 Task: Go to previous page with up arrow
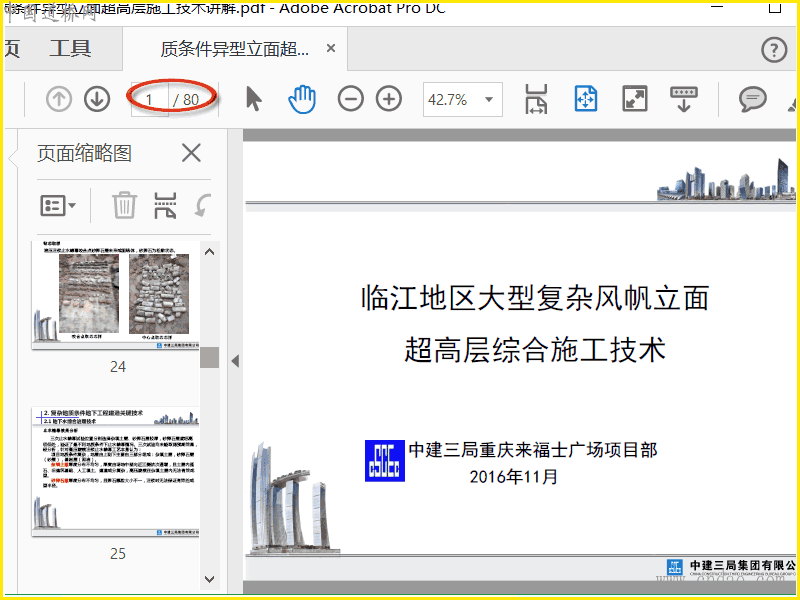coord(59,99)
